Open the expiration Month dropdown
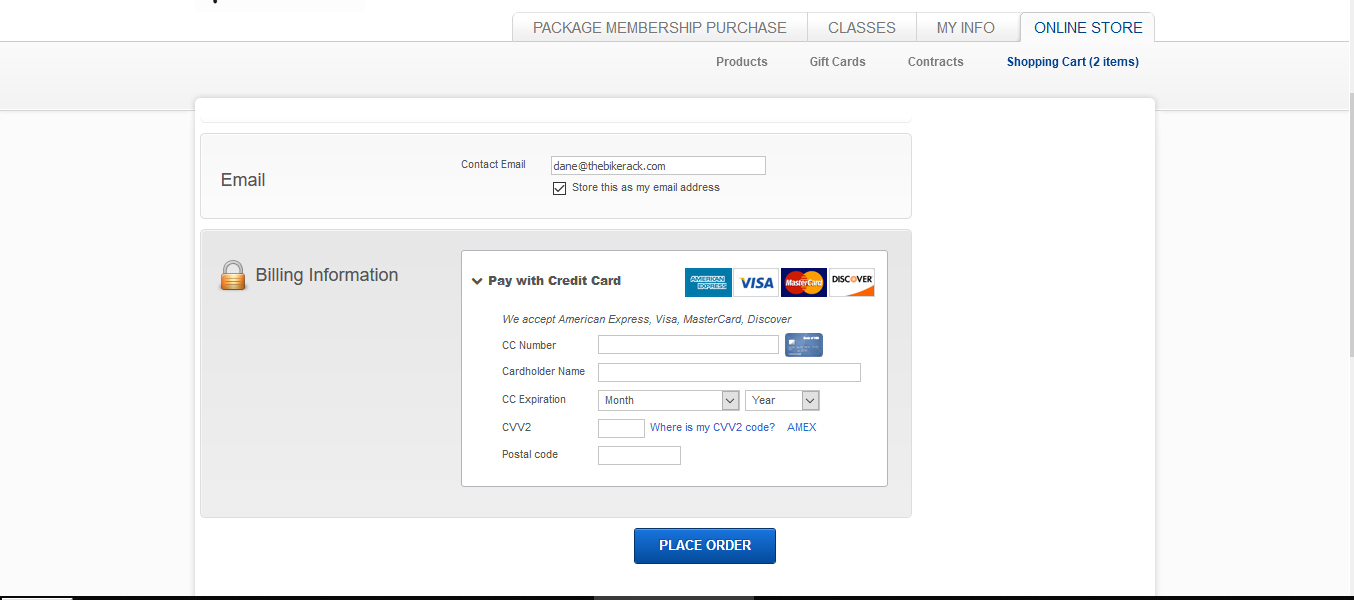 (x=668, y=400)
